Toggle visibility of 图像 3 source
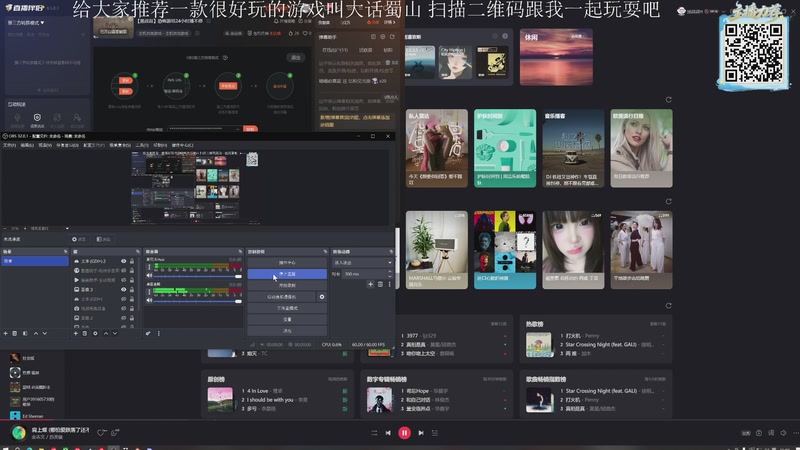 click(123, 289)
